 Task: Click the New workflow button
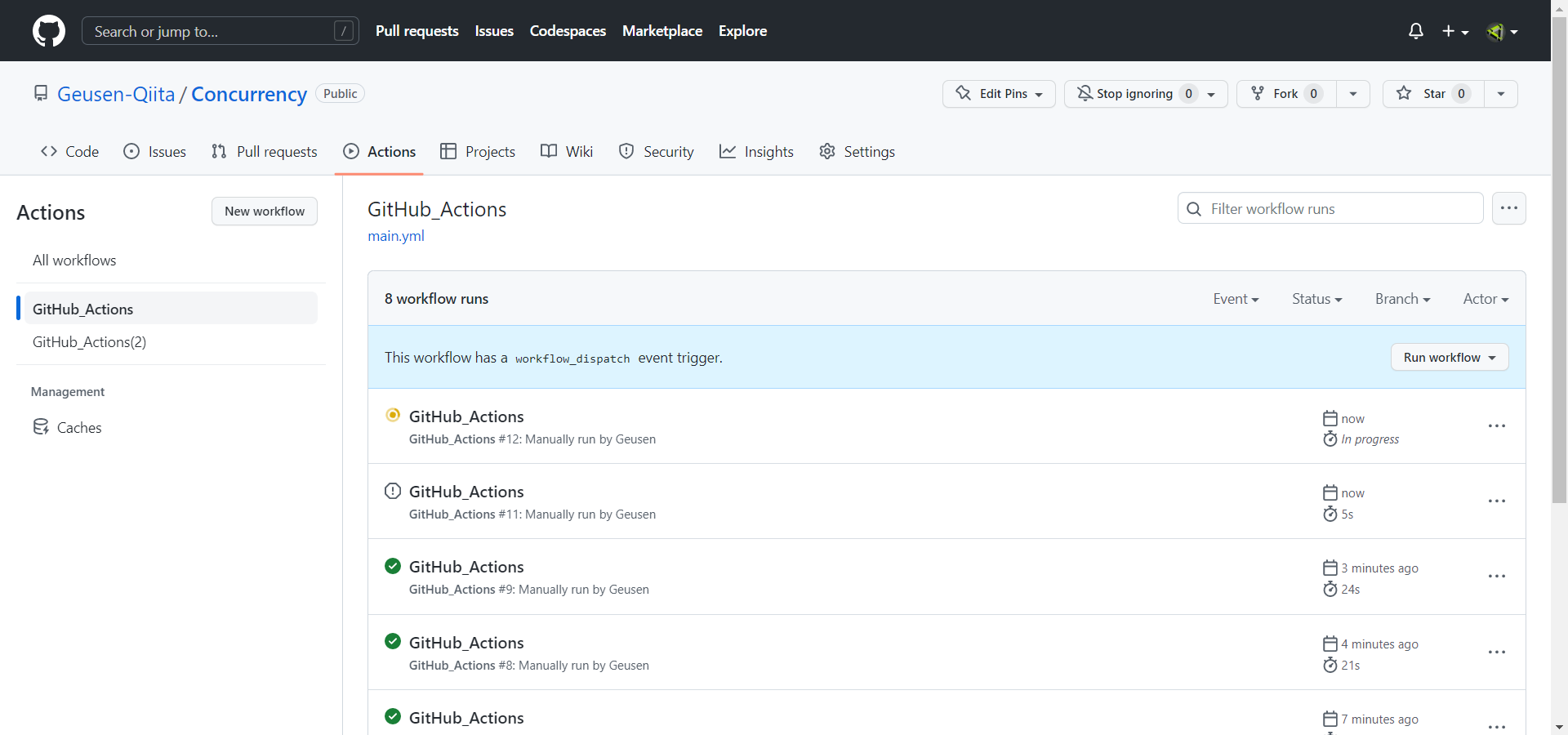tap(265, 211)
